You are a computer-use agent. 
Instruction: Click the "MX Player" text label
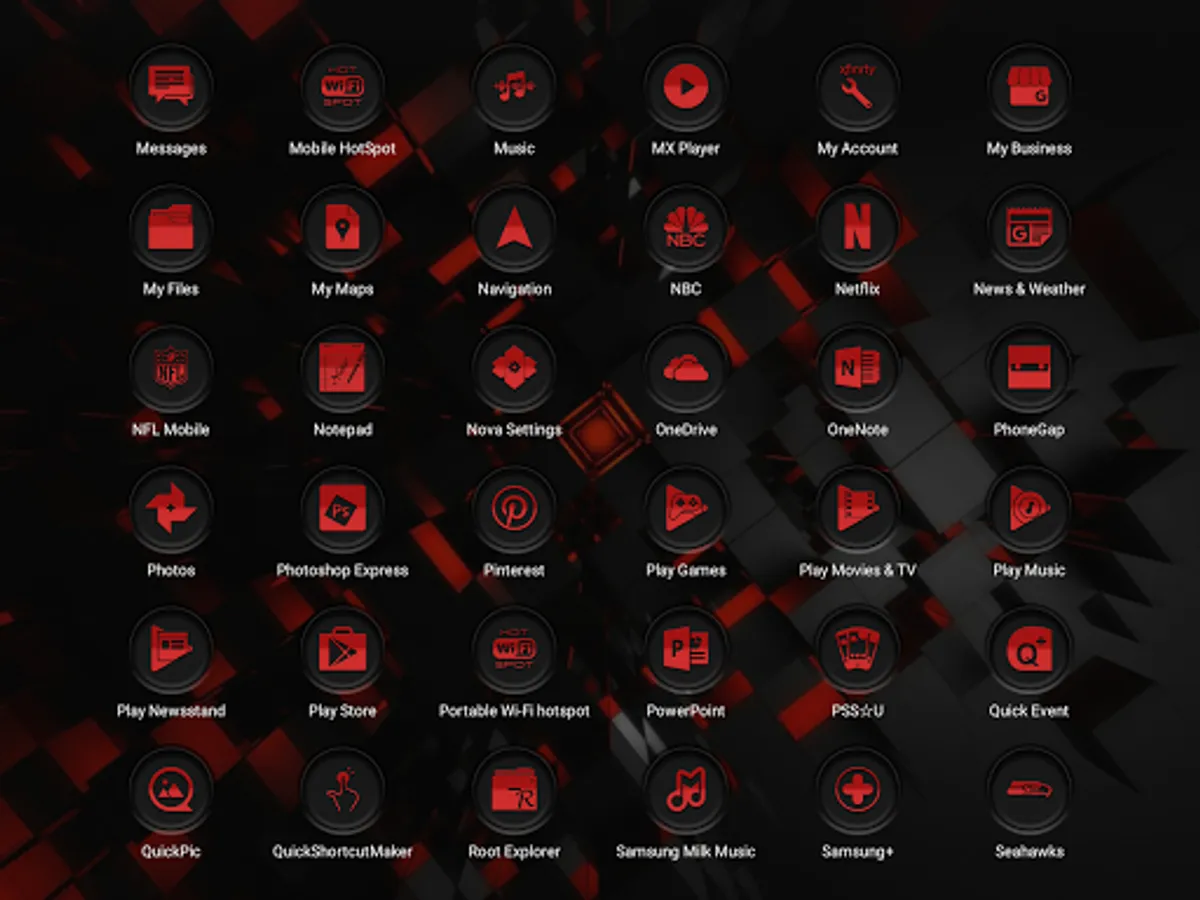pyautogui.click(x=686, y=149)
